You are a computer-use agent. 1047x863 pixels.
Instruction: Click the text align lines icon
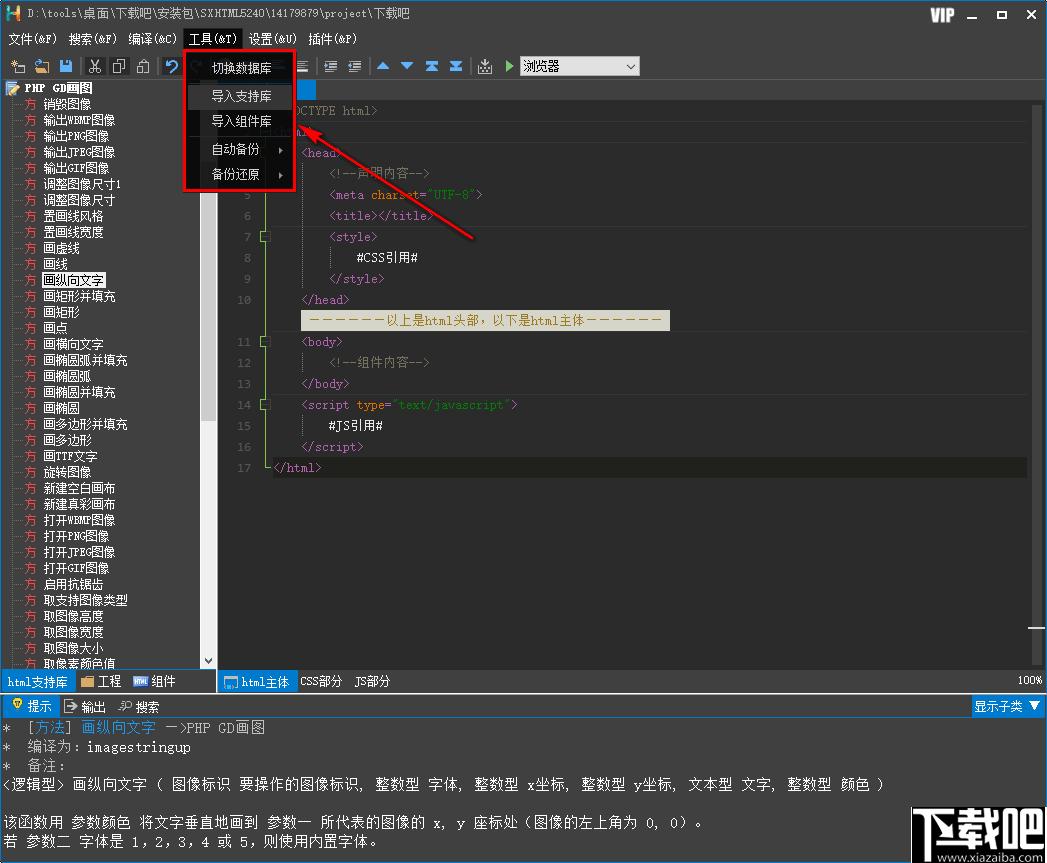[x=302, y=66]
